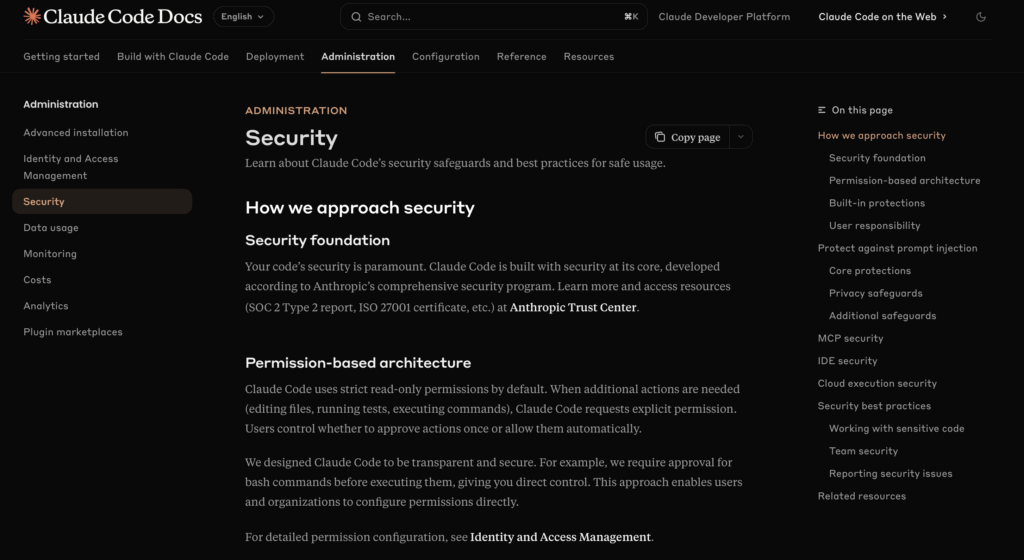Screen dimensions: 1024x560
Task: Open Claude Developer Platform link
Action: pyautogui.click(x=724, y=17)
